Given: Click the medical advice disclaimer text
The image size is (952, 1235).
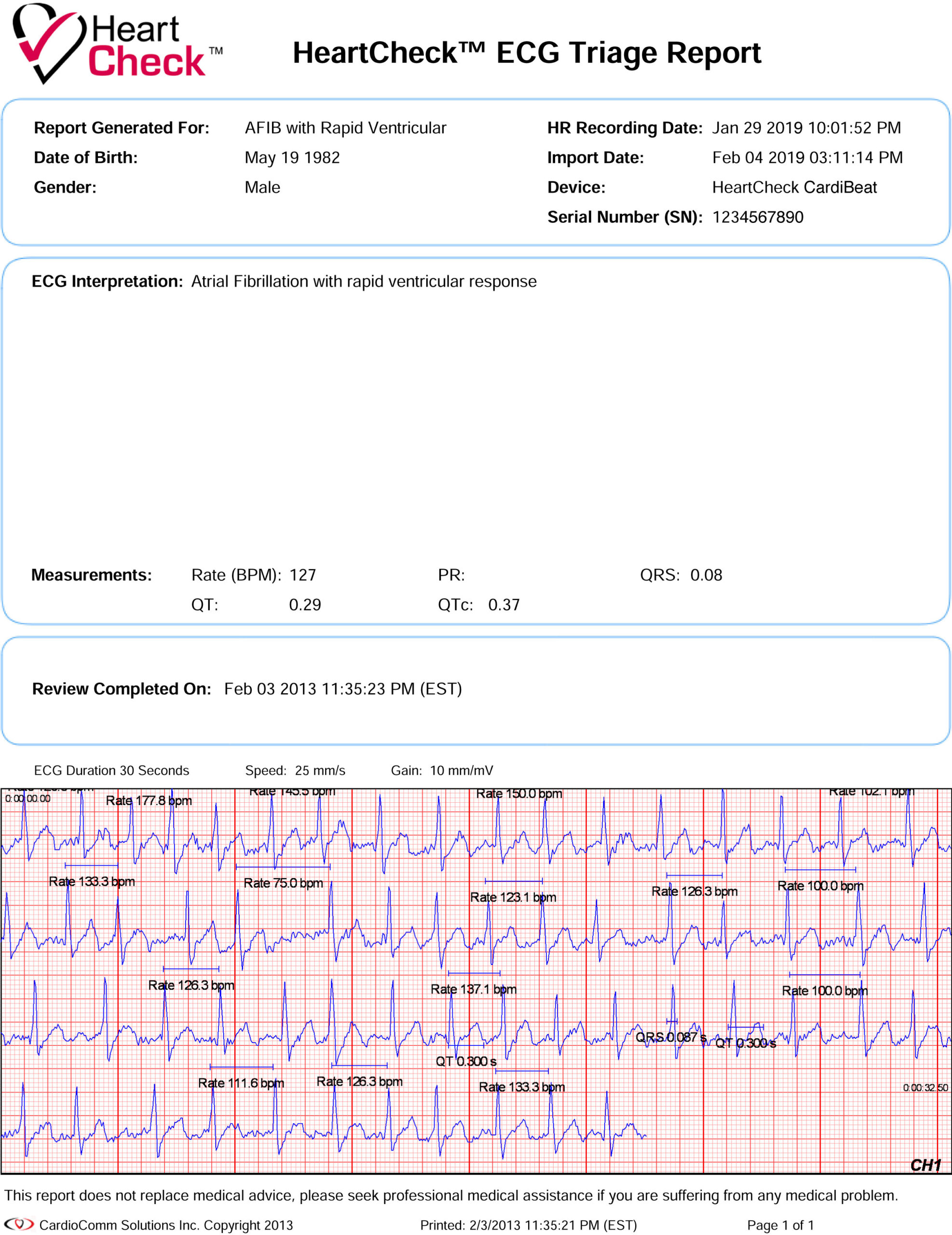Looking at the screenshot, I should [451, 1195].
